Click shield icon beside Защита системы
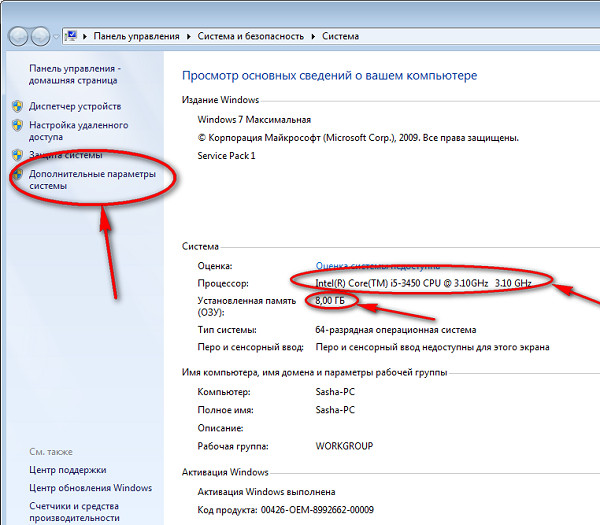The width and height of the screenshot is (600, 525). point(17,155)
